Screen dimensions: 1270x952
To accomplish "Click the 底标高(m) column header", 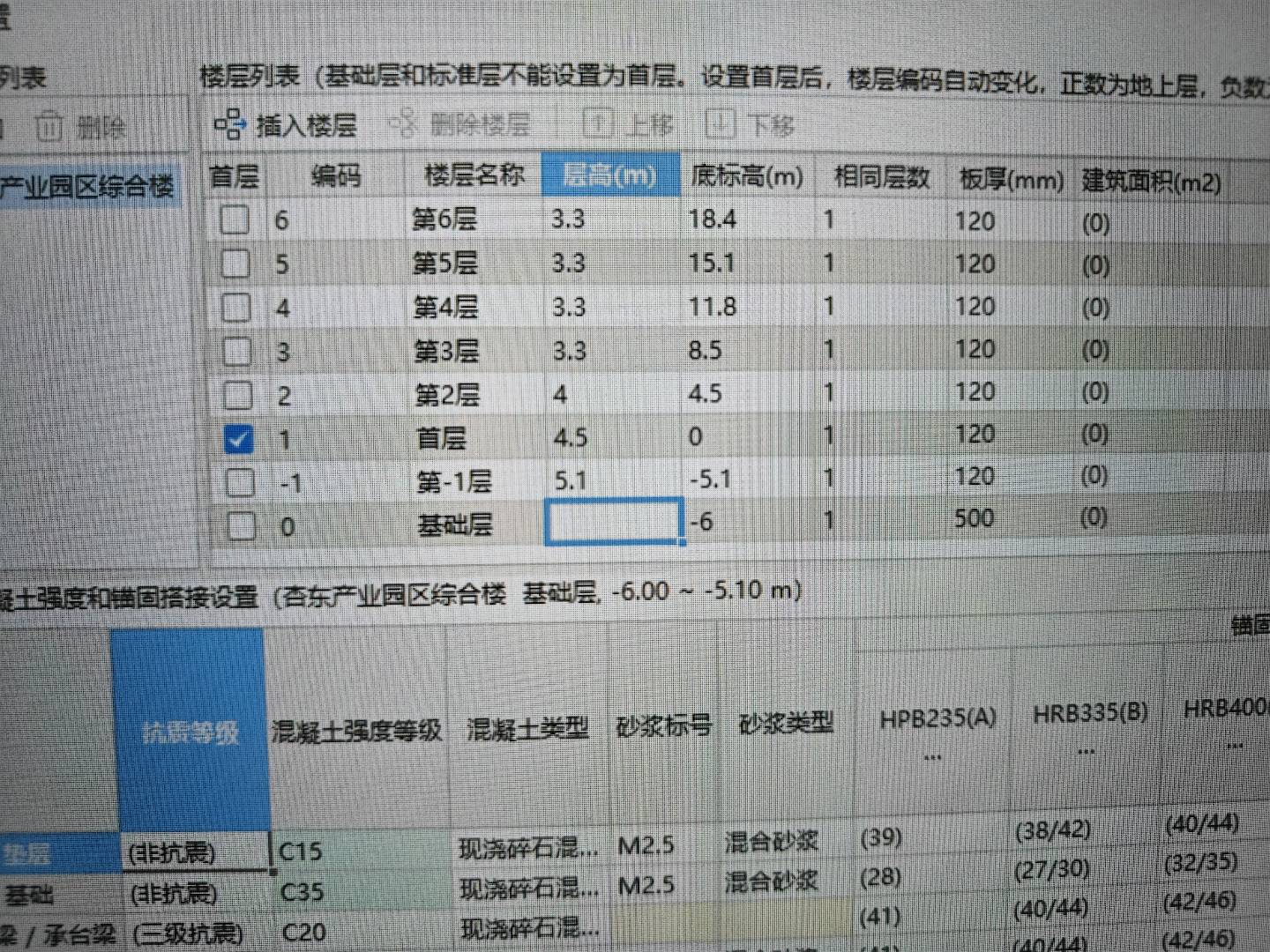I will coord(747,176).
